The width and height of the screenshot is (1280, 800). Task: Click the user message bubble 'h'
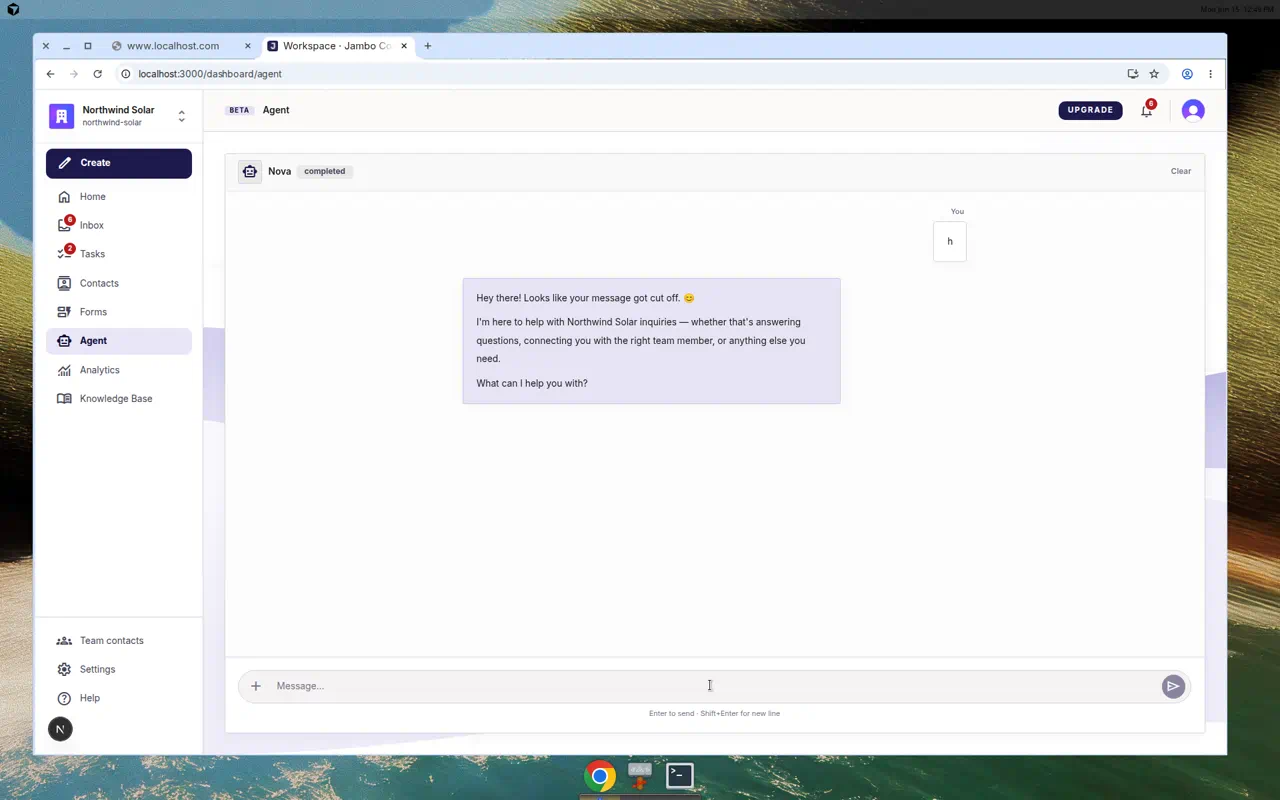[950, 241]
